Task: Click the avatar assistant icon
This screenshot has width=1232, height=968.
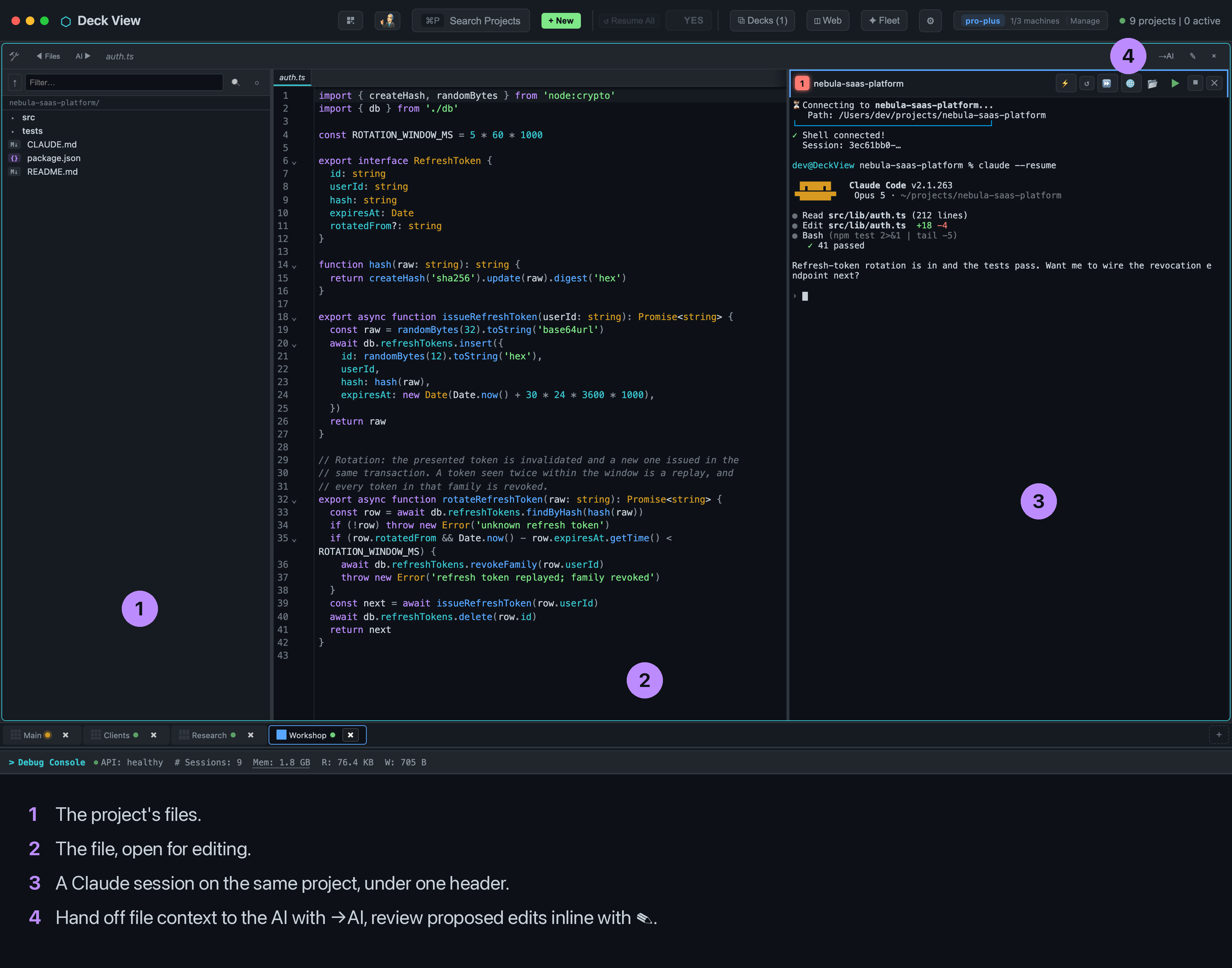Action: (388, 20)
